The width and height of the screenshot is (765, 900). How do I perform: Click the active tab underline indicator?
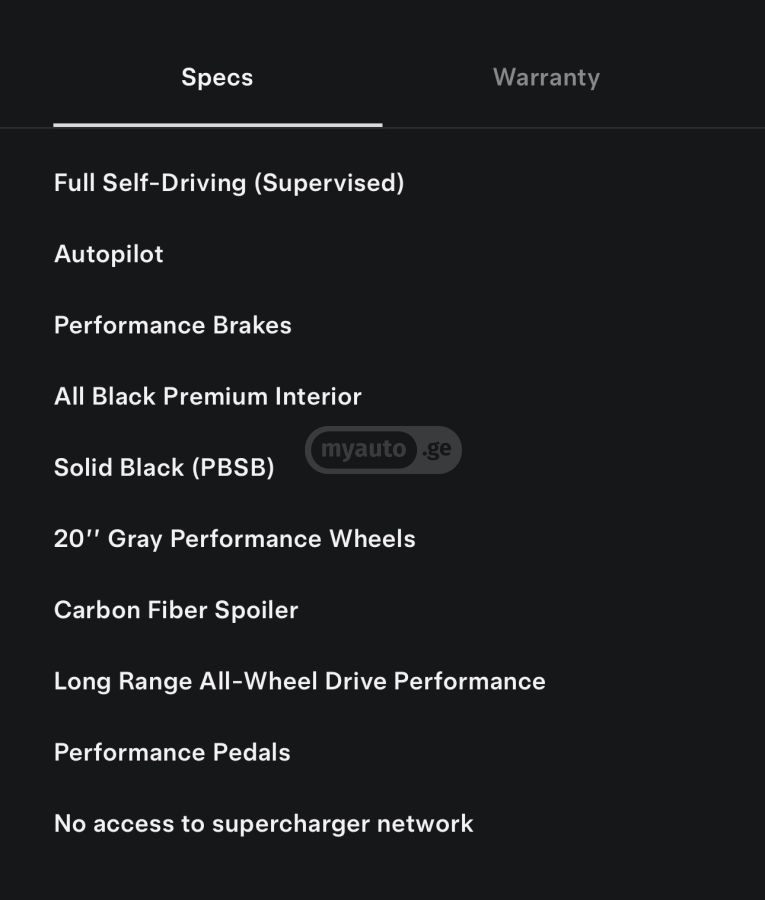[x=217, y=124]
